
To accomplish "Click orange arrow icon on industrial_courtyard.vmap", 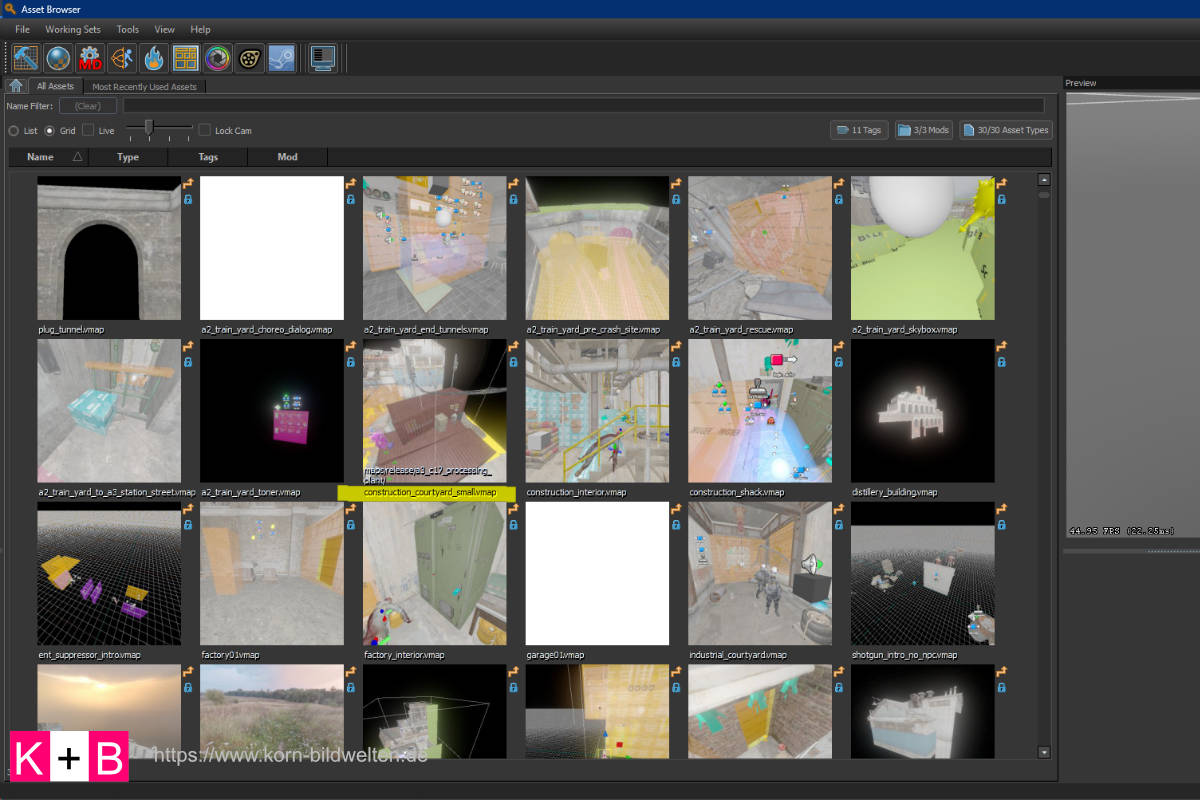I will 839,510.
